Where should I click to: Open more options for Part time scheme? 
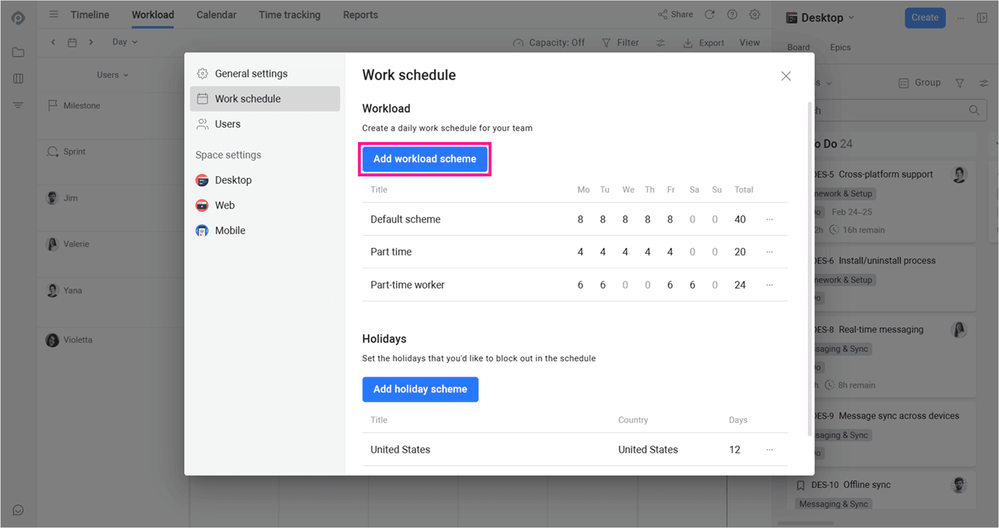click(x=769, y=252)
